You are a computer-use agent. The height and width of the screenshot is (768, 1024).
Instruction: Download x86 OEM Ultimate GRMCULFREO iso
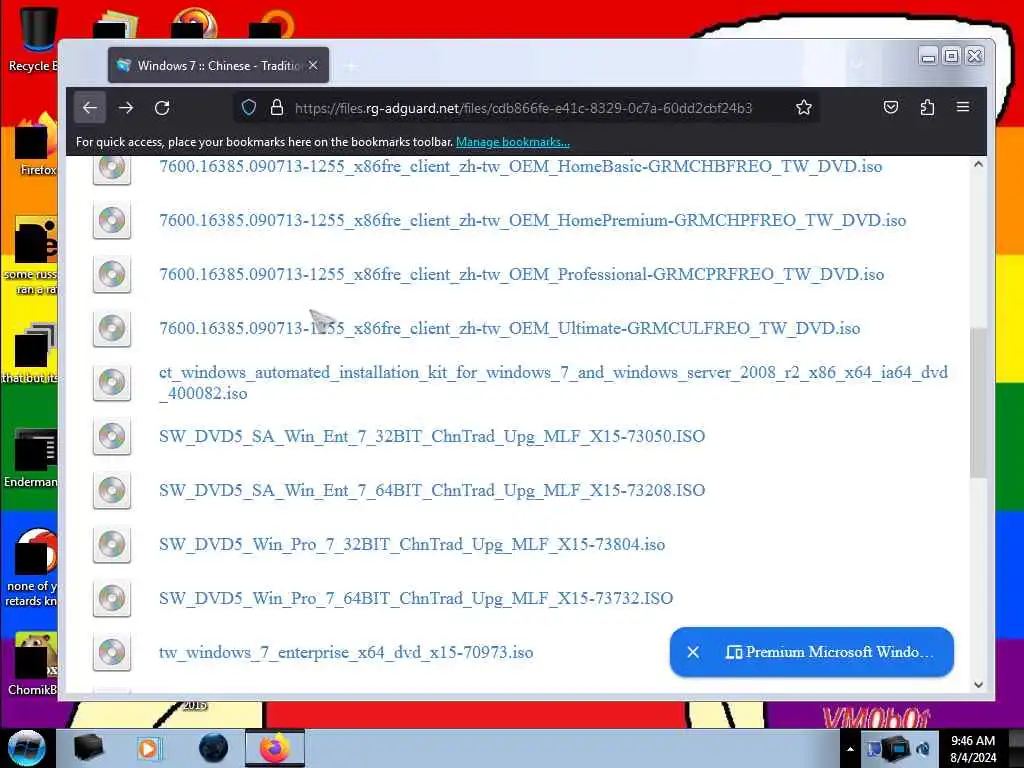pos(509,328)
